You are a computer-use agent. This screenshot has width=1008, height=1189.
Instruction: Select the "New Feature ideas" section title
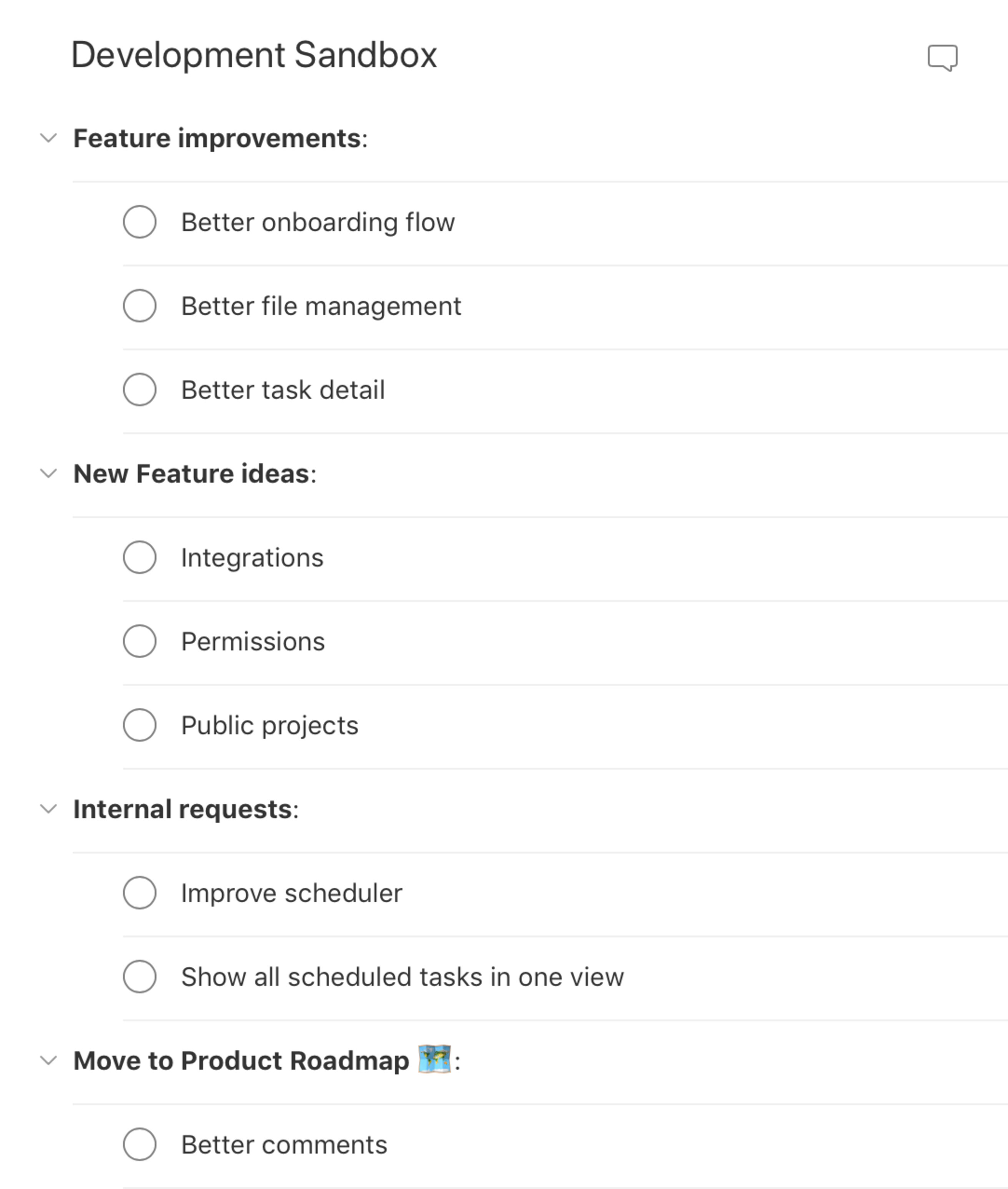[197, 473]
